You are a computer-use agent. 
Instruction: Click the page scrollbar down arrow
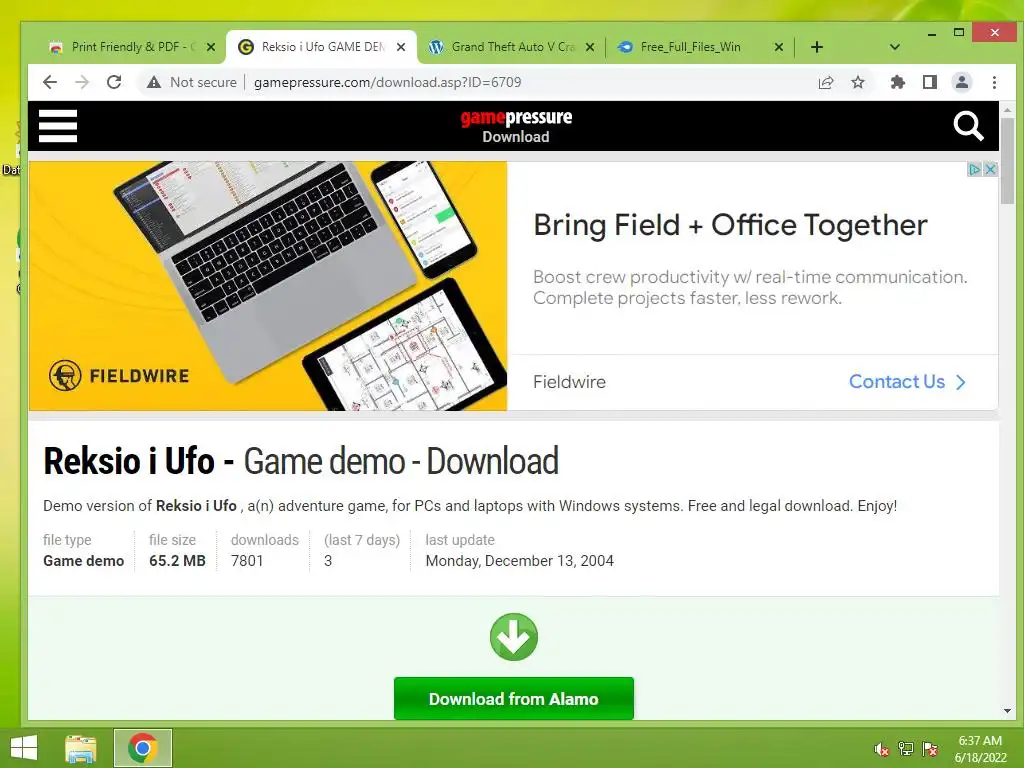coord(1007,711)
